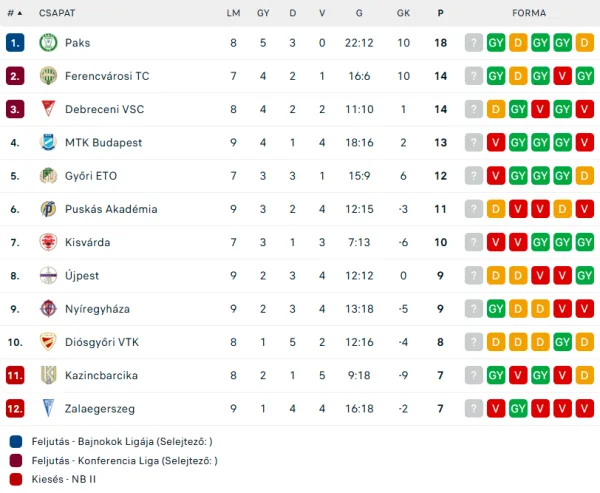Click the FORMA column header
The image size is (600, 493).
(x=528, y=13)
